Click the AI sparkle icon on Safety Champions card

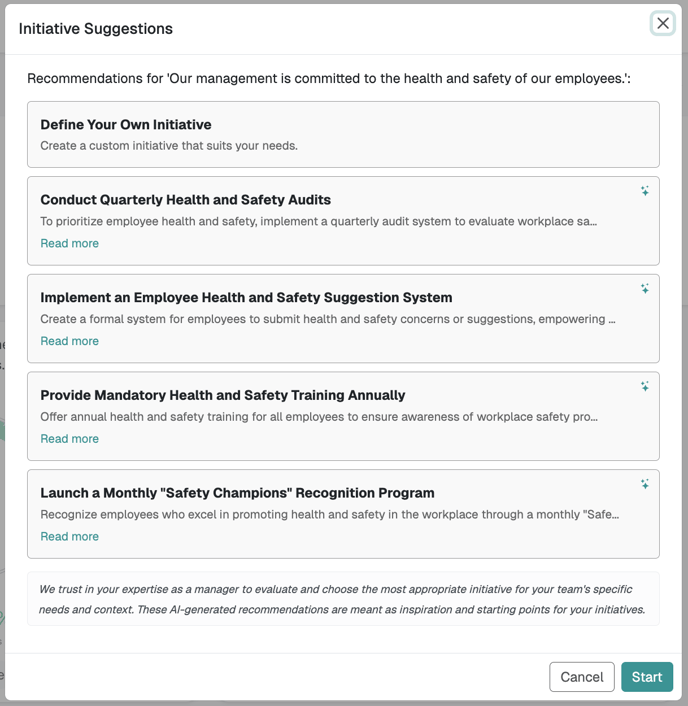[x=645, y=484]
